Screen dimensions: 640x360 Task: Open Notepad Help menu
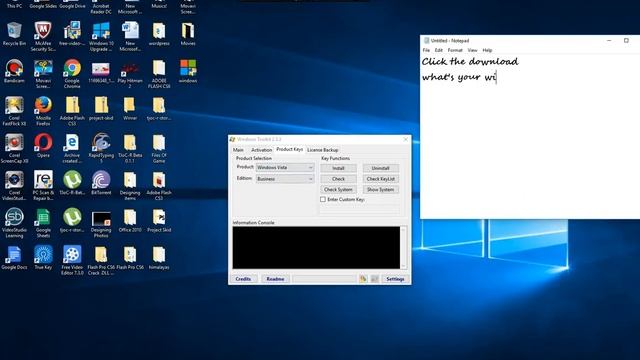click(487, 50)
